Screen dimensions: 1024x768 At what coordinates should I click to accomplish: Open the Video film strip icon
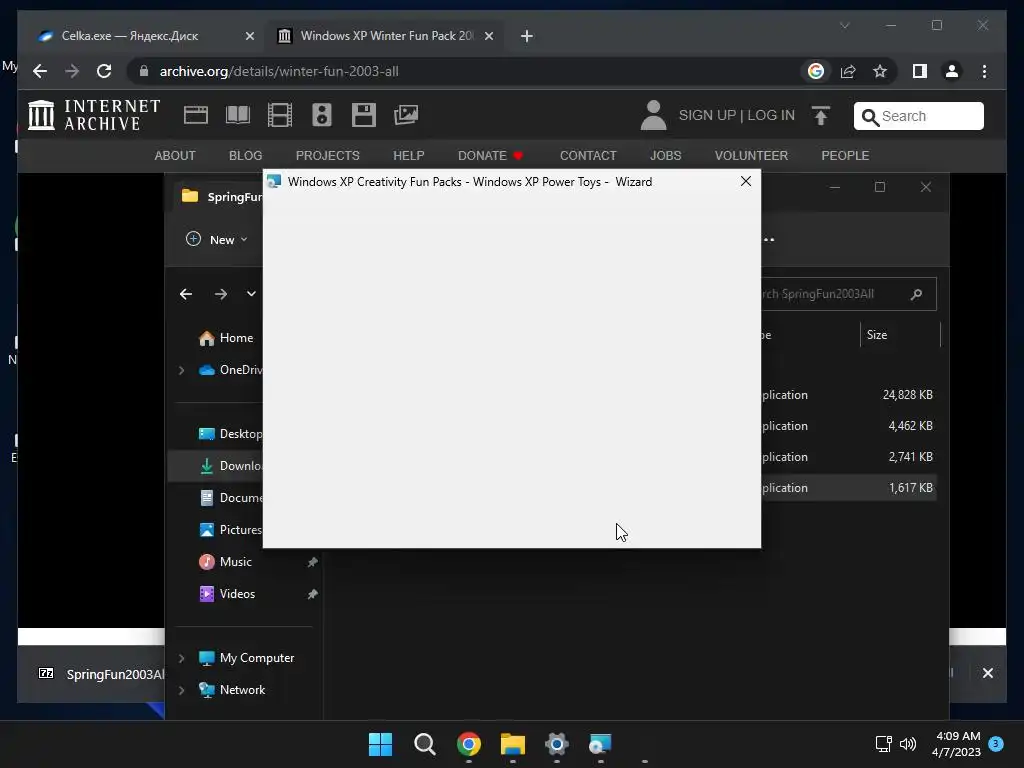[x=280, y=115]
